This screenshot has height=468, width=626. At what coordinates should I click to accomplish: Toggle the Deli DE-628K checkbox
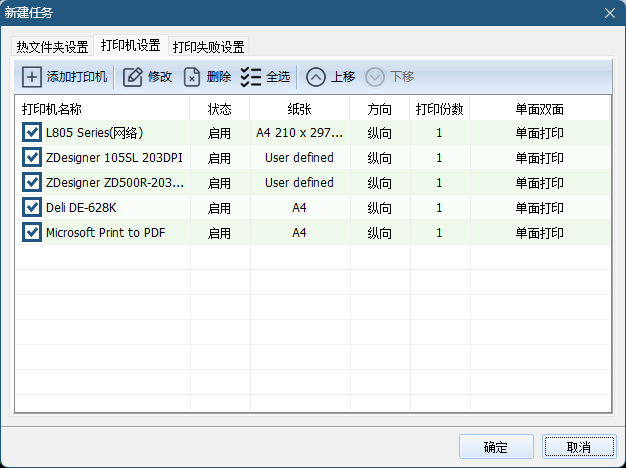click(x=32, y=207)
